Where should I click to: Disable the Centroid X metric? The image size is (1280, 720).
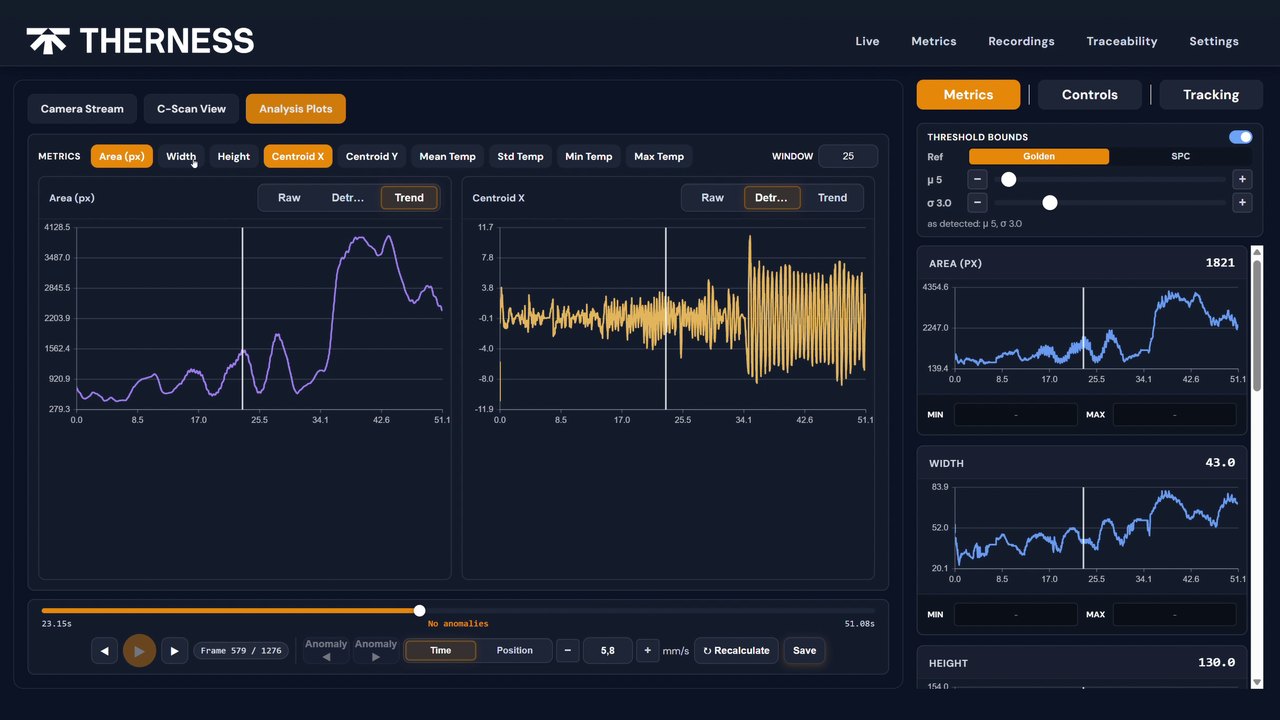pos(298,156)
